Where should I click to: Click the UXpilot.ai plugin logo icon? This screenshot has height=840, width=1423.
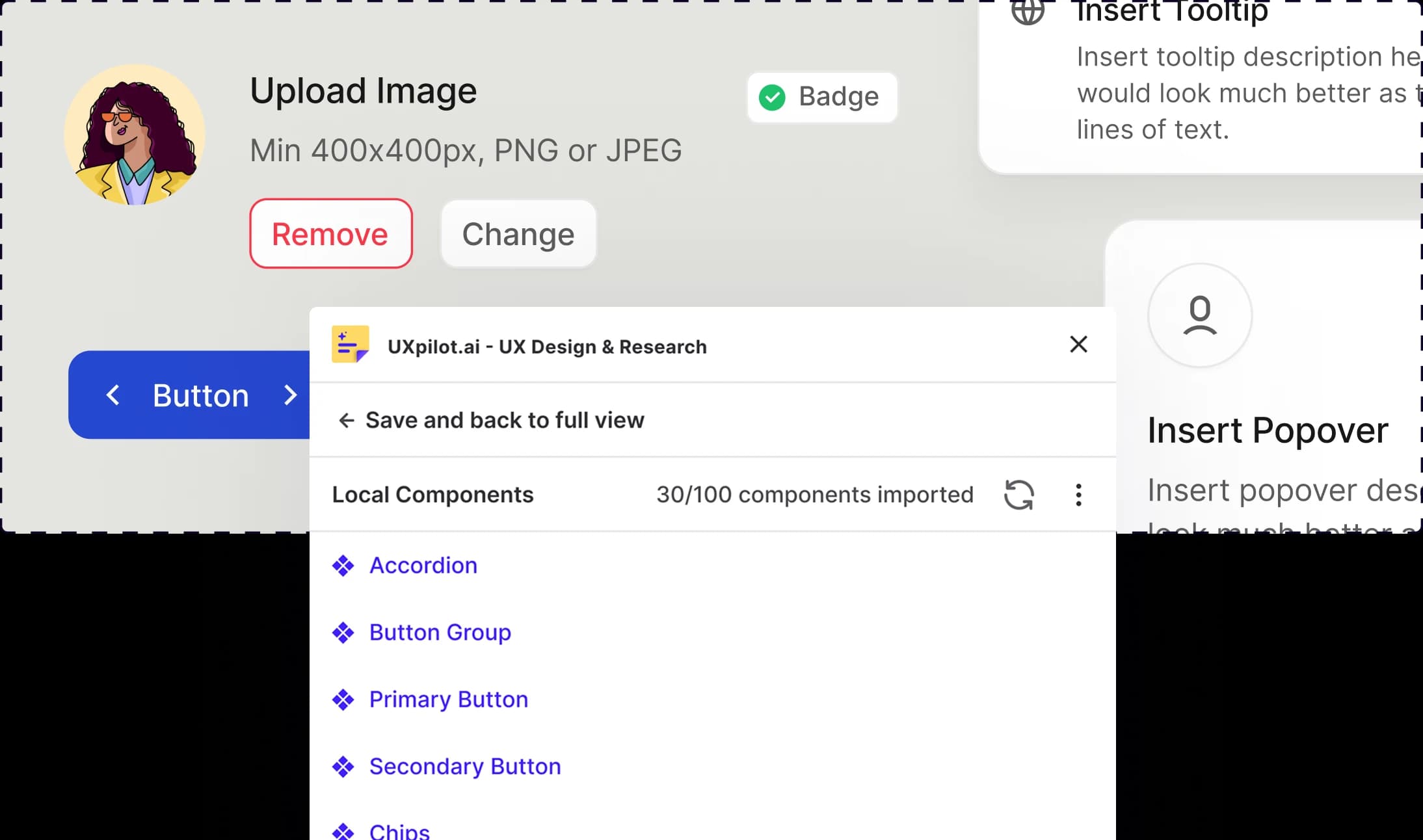click(x=349, y=344)
